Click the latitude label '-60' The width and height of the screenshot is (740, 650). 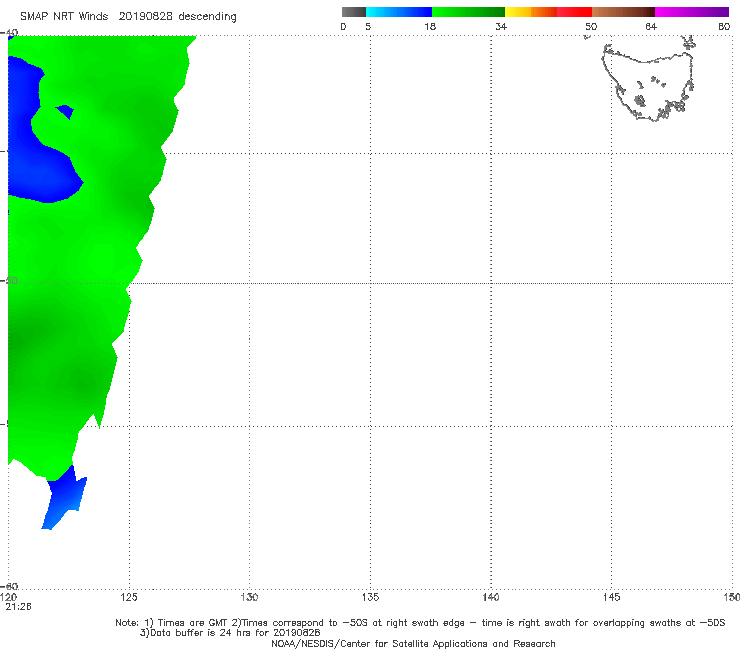click(10, 586)
